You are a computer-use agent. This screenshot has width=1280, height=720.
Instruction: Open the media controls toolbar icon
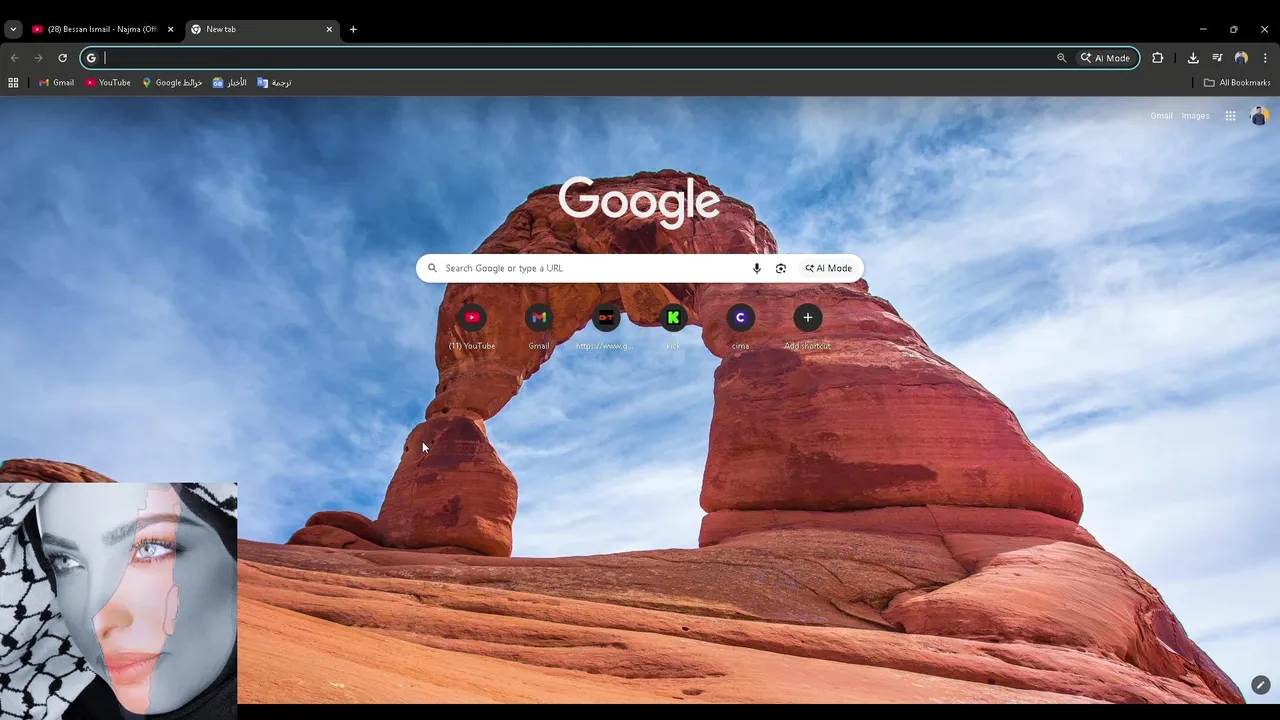pos(1217,58)
